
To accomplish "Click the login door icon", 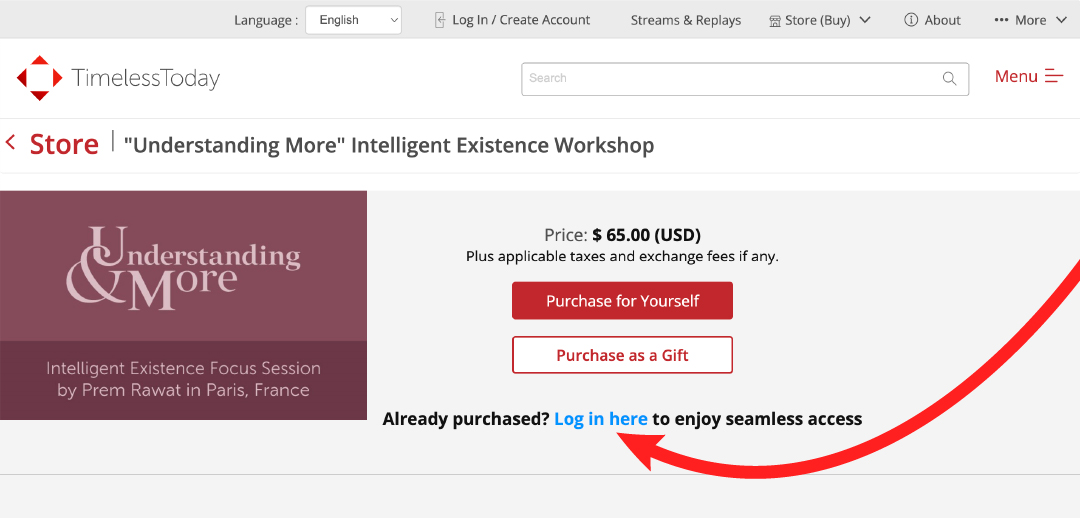I will (440, 20).
